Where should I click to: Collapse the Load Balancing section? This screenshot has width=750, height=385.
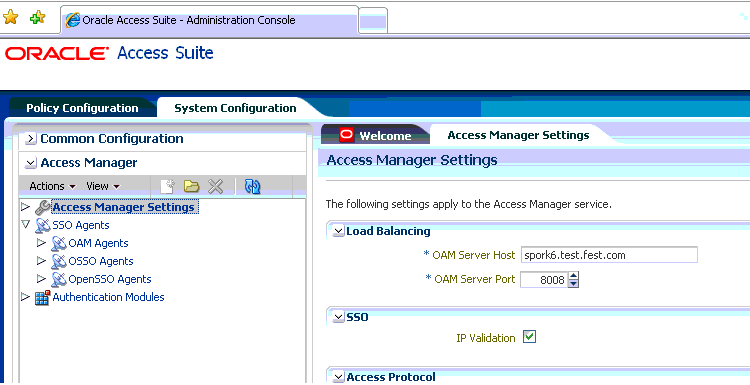coord(339,231)
